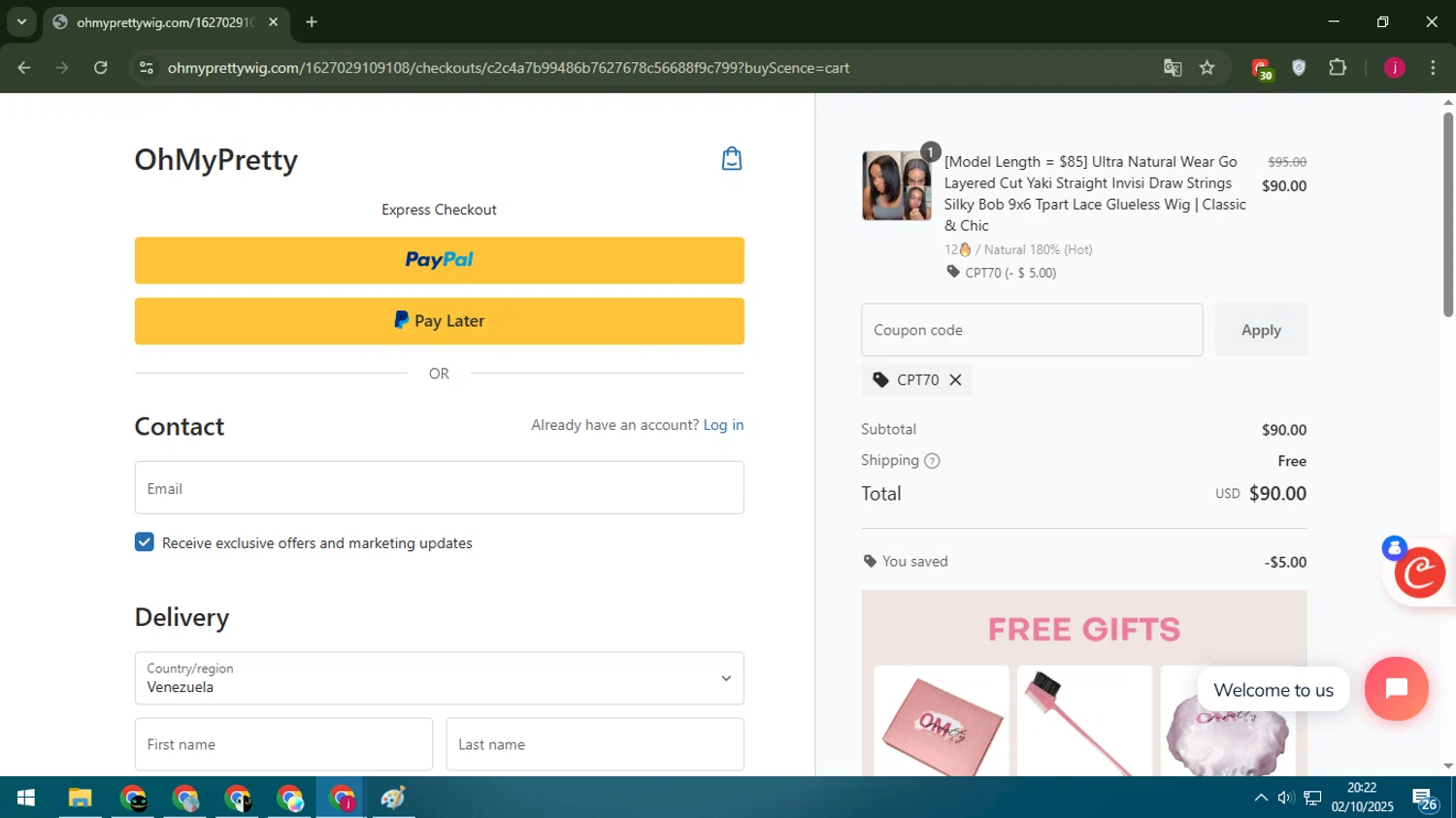Open the volume control in tray
1456x818 pixels.
tap(1286, 798)
